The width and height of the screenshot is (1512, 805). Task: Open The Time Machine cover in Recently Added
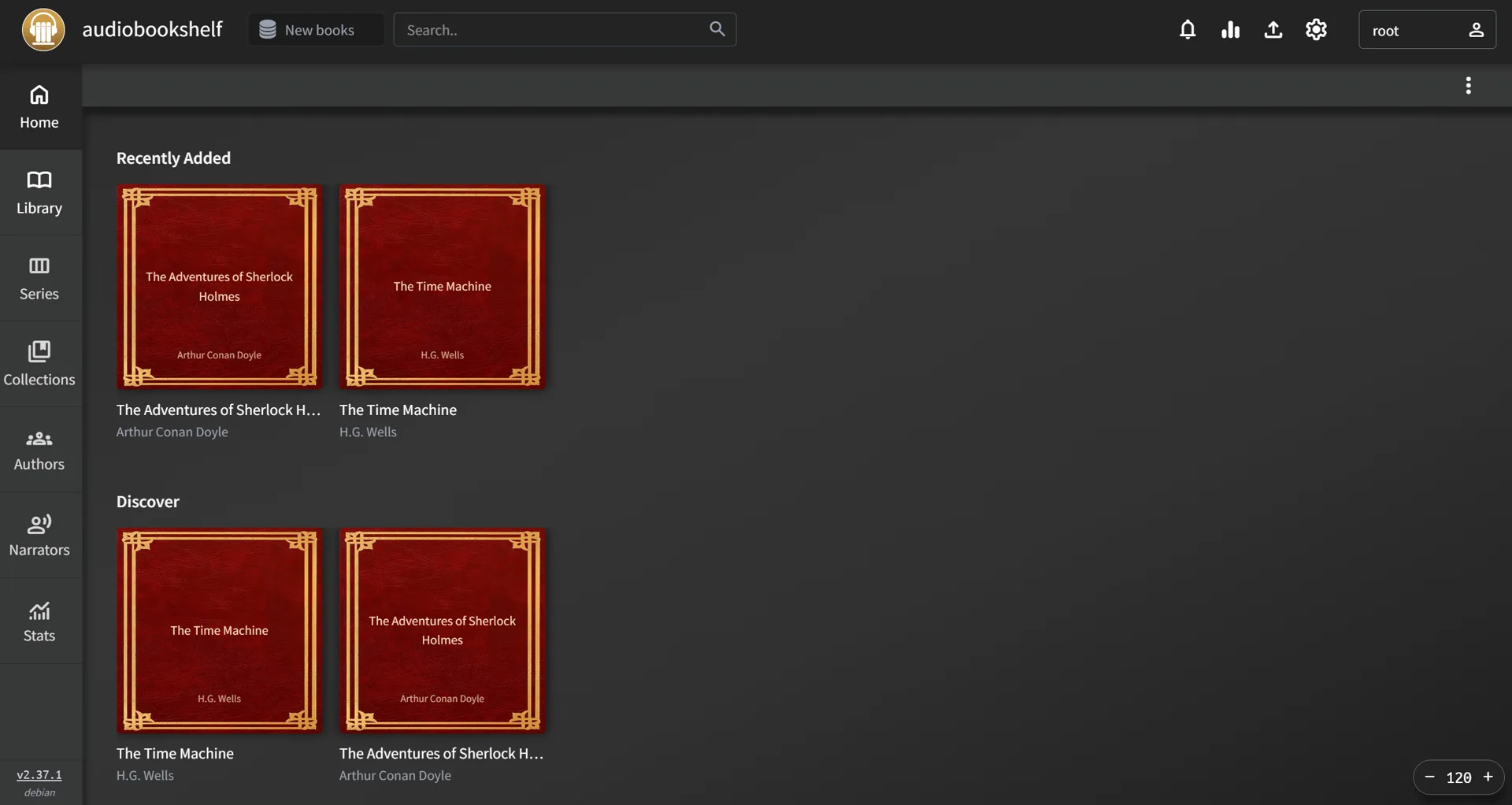(x=443, y=287)
